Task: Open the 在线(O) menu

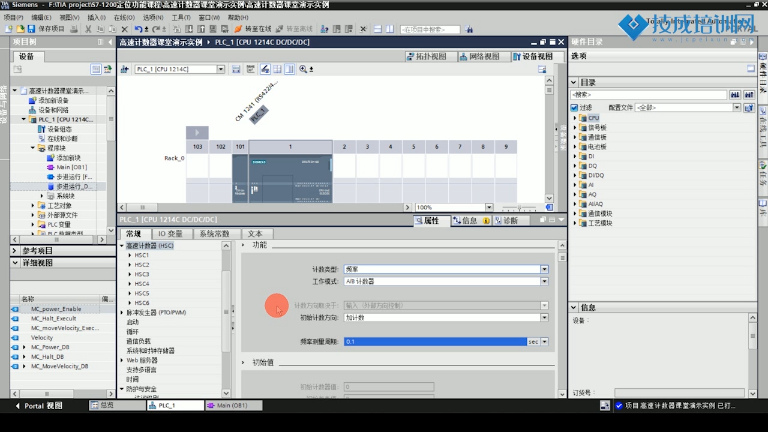Action: coord(124,18)
